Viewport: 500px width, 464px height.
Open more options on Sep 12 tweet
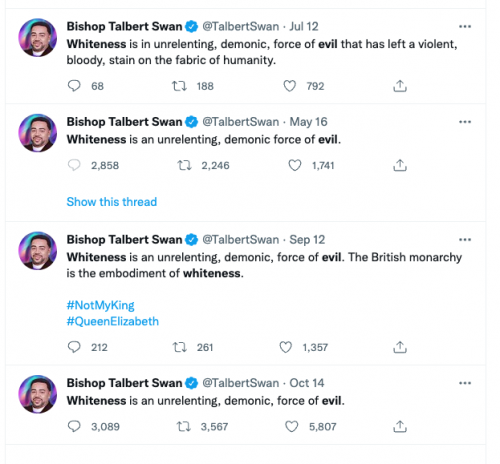click(465, 239)
